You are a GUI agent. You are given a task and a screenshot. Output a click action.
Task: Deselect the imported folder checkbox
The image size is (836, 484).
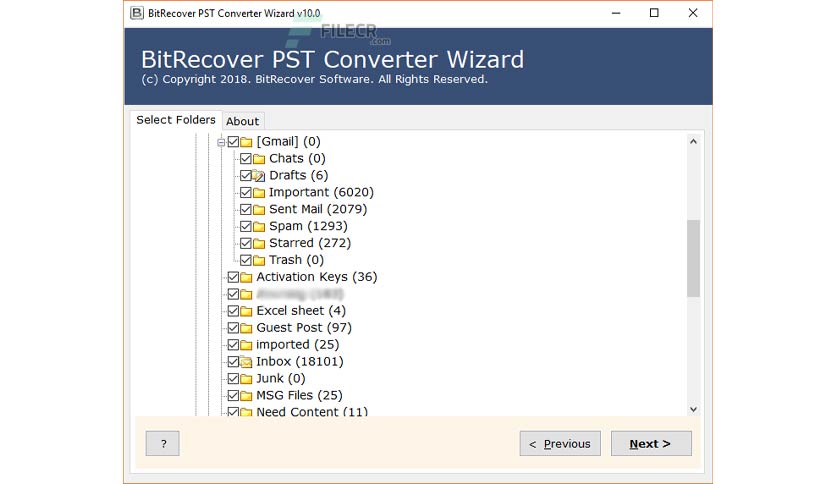233,345
